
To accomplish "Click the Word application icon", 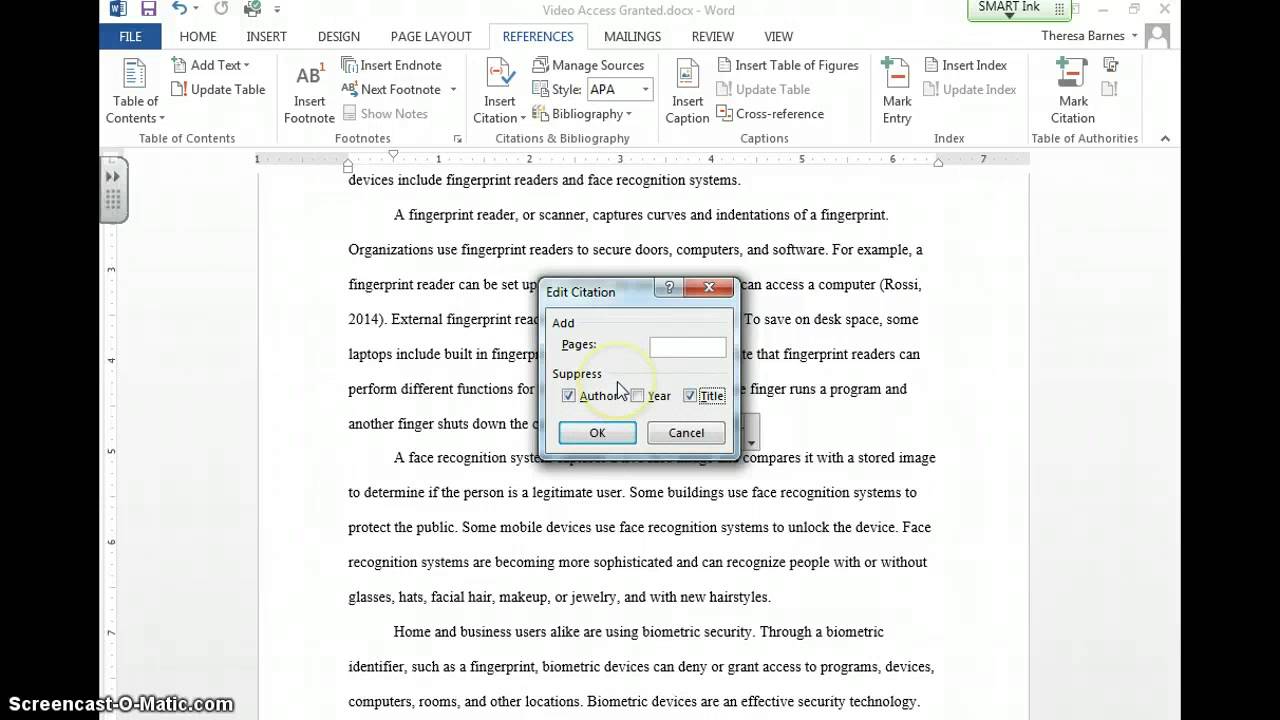I will click(x=118, y=10).
